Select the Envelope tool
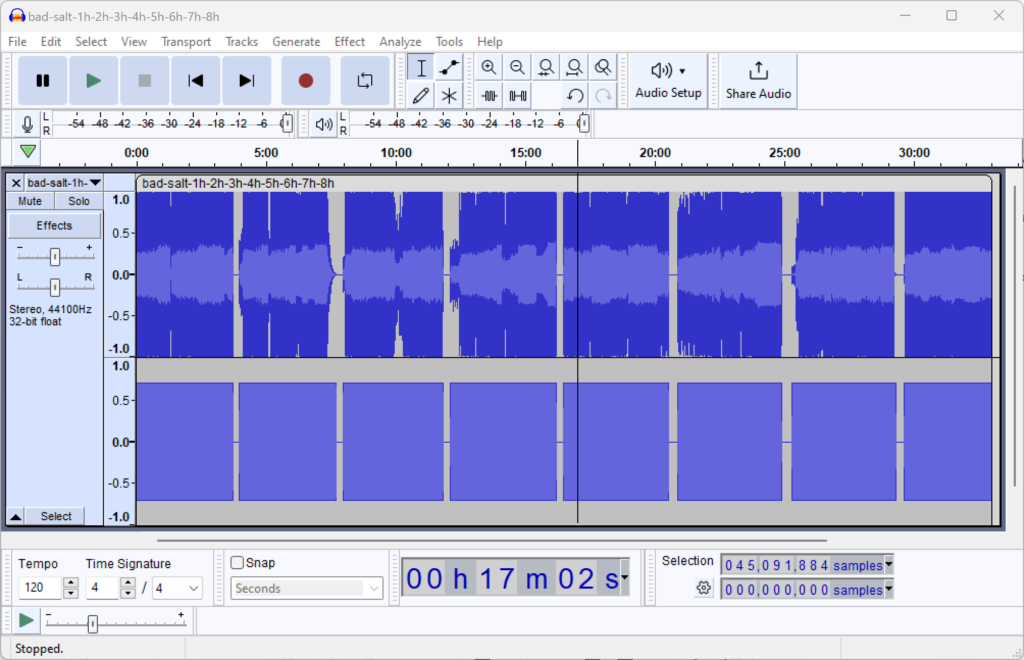1024x660 pixels. [x=449, y=67]
